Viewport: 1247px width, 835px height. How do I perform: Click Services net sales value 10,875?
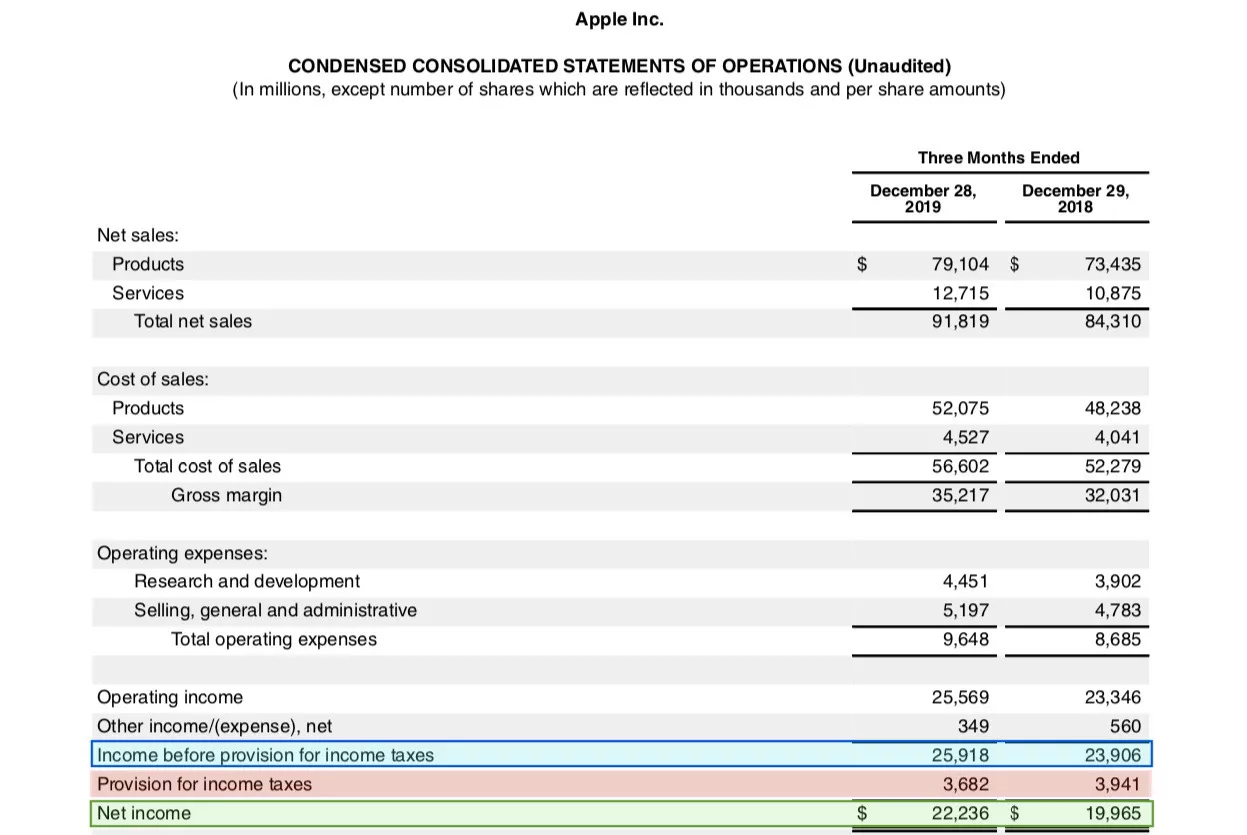[1112, 293]
